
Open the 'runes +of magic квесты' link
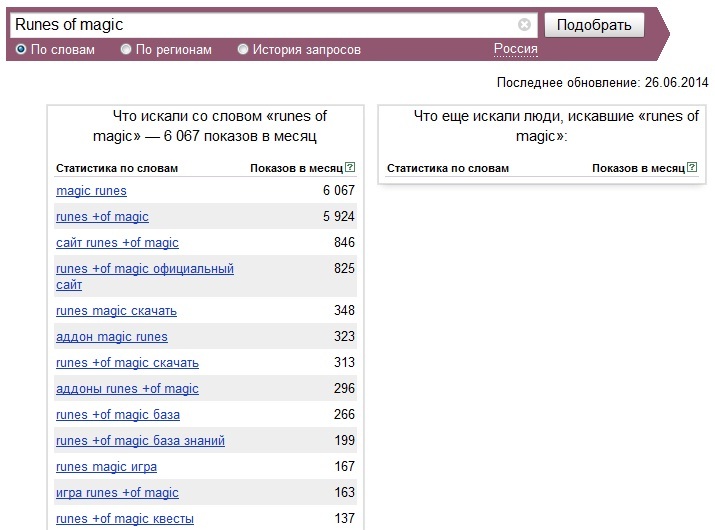125,519
